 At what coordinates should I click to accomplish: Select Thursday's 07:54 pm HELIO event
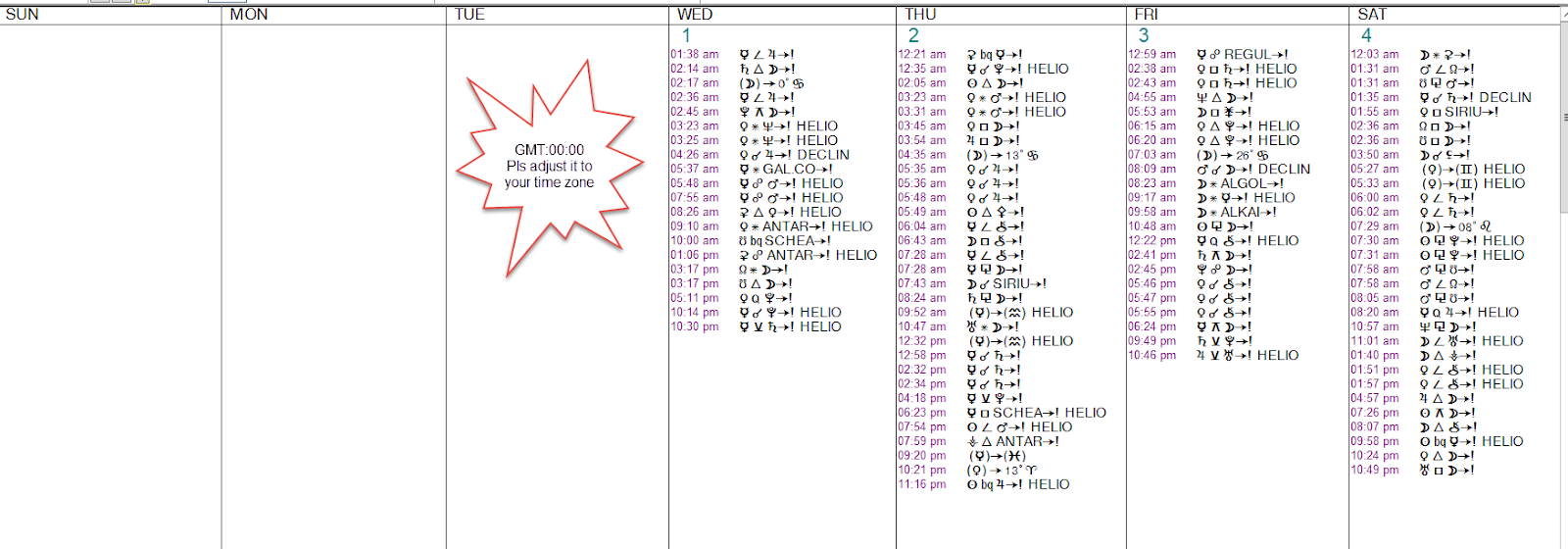[x=985, y=427]
